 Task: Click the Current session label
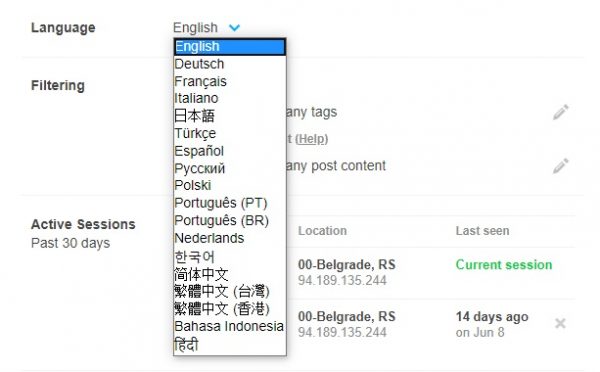tap(504, 264)
